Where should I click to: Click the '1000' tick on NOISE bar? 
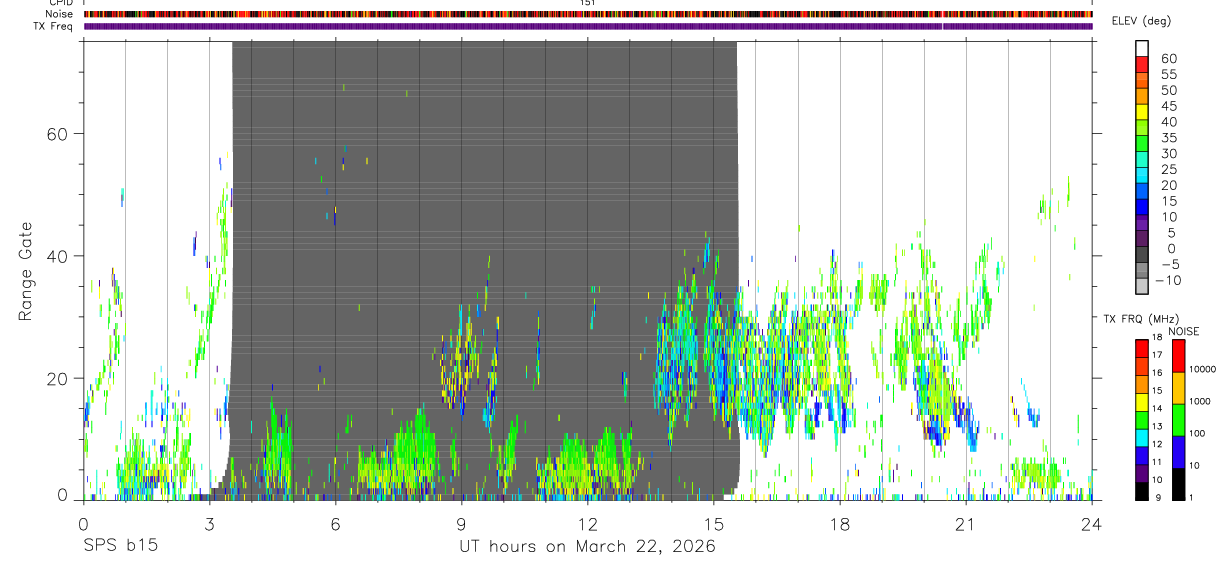tap(1200, 401)
